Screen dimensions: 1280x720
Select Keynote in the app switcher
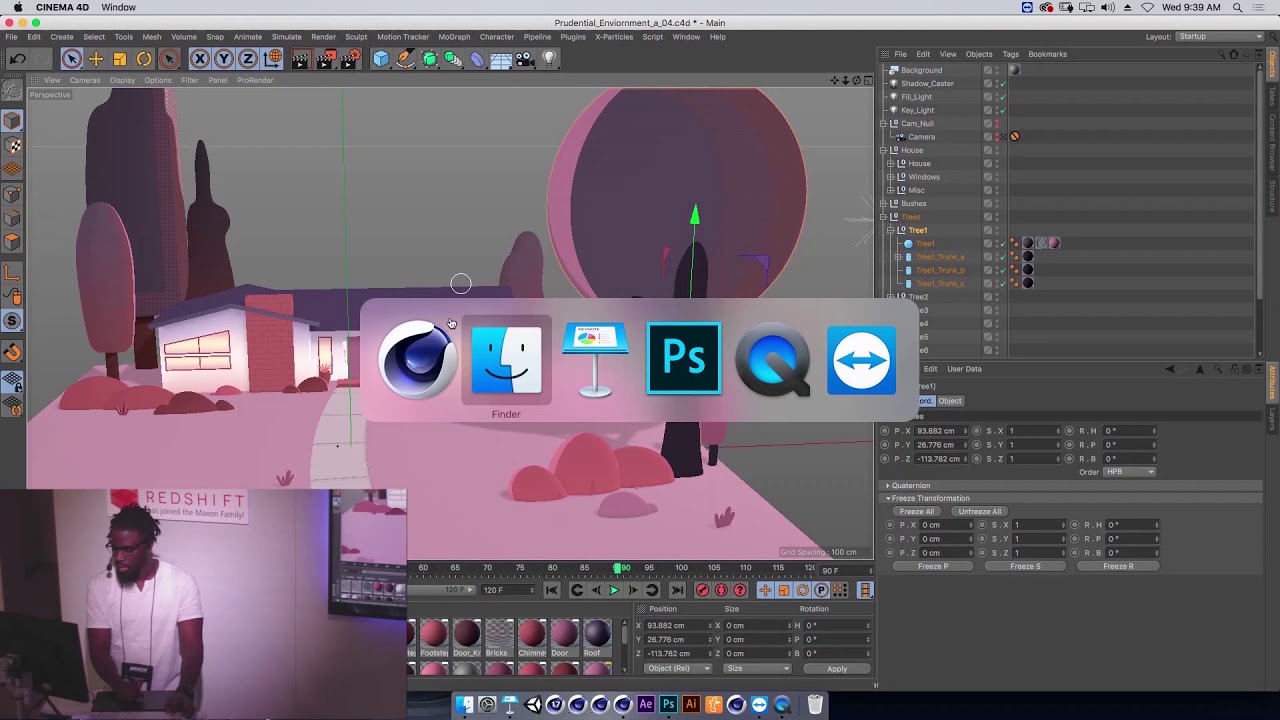(595, 359)
